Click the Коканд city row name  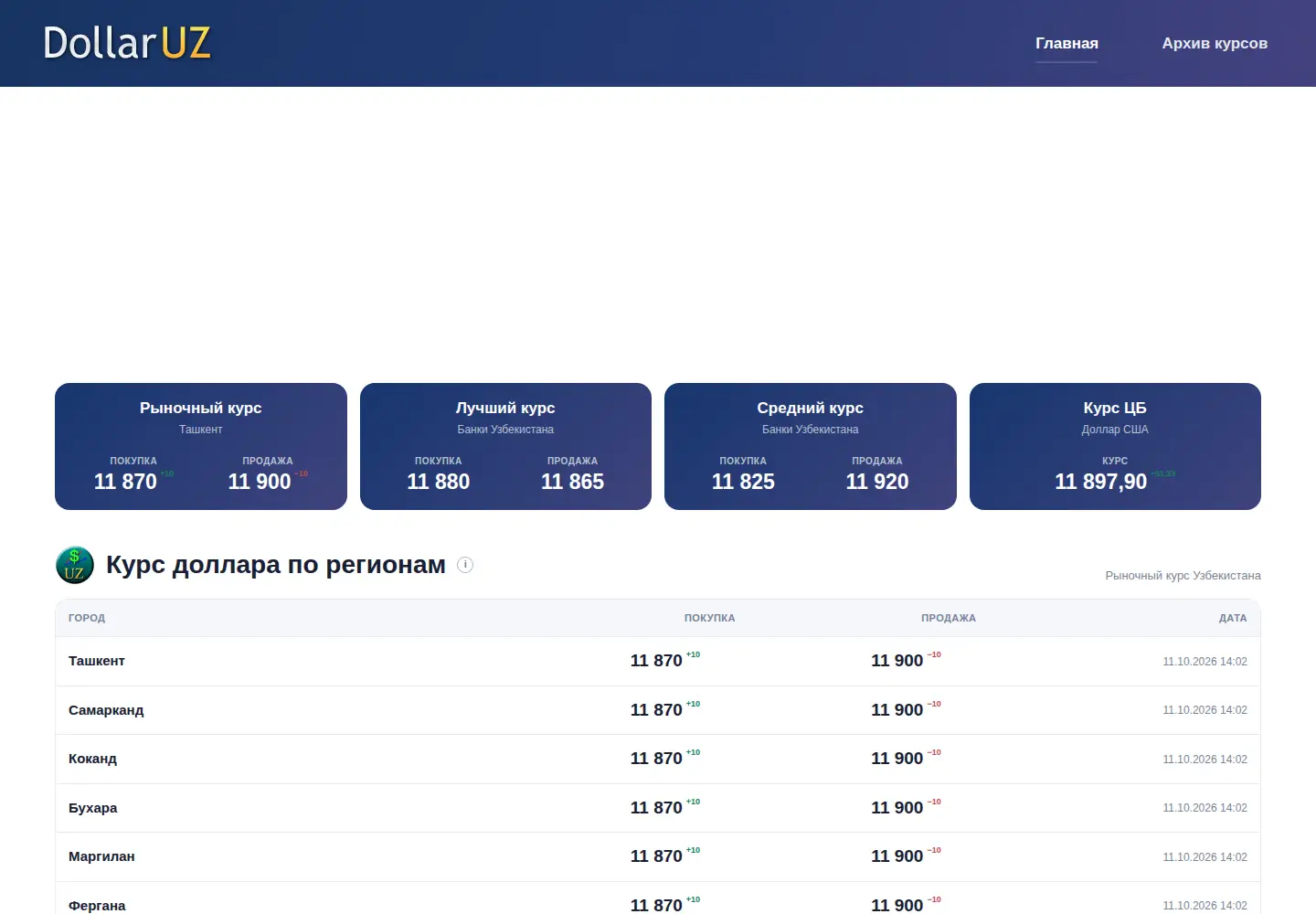point(92,759)
